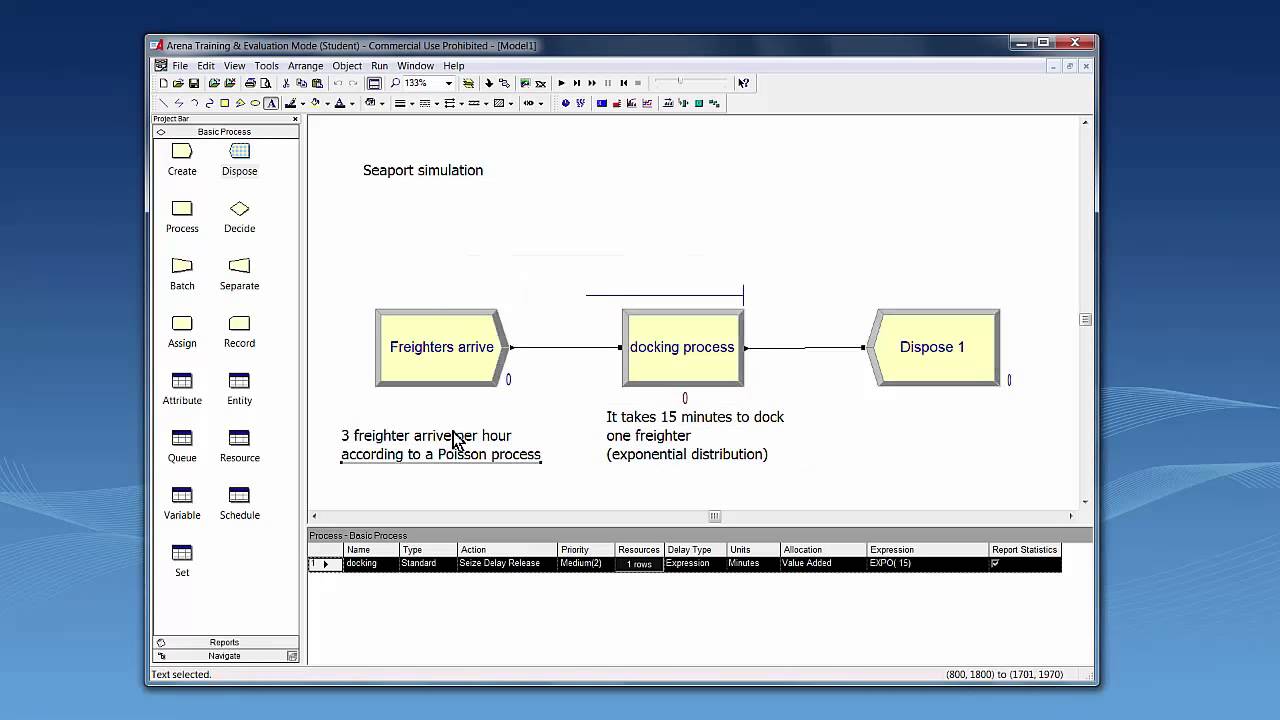The width and height of the screenshot is (1280, 720).
Task: Click the Open file icon
Action: click(x=178, y=83)
